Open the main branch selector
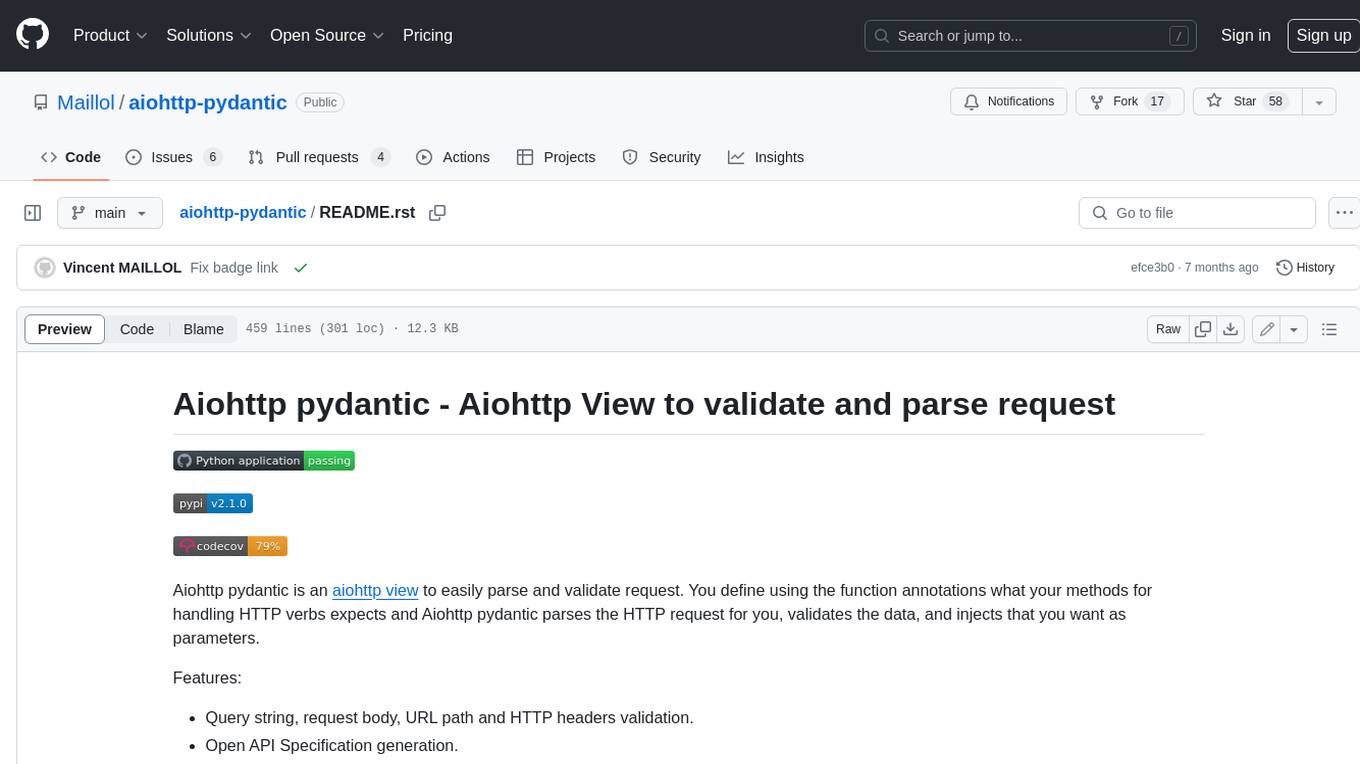This screenshot has width=1360, height=764. coord(109,213)
